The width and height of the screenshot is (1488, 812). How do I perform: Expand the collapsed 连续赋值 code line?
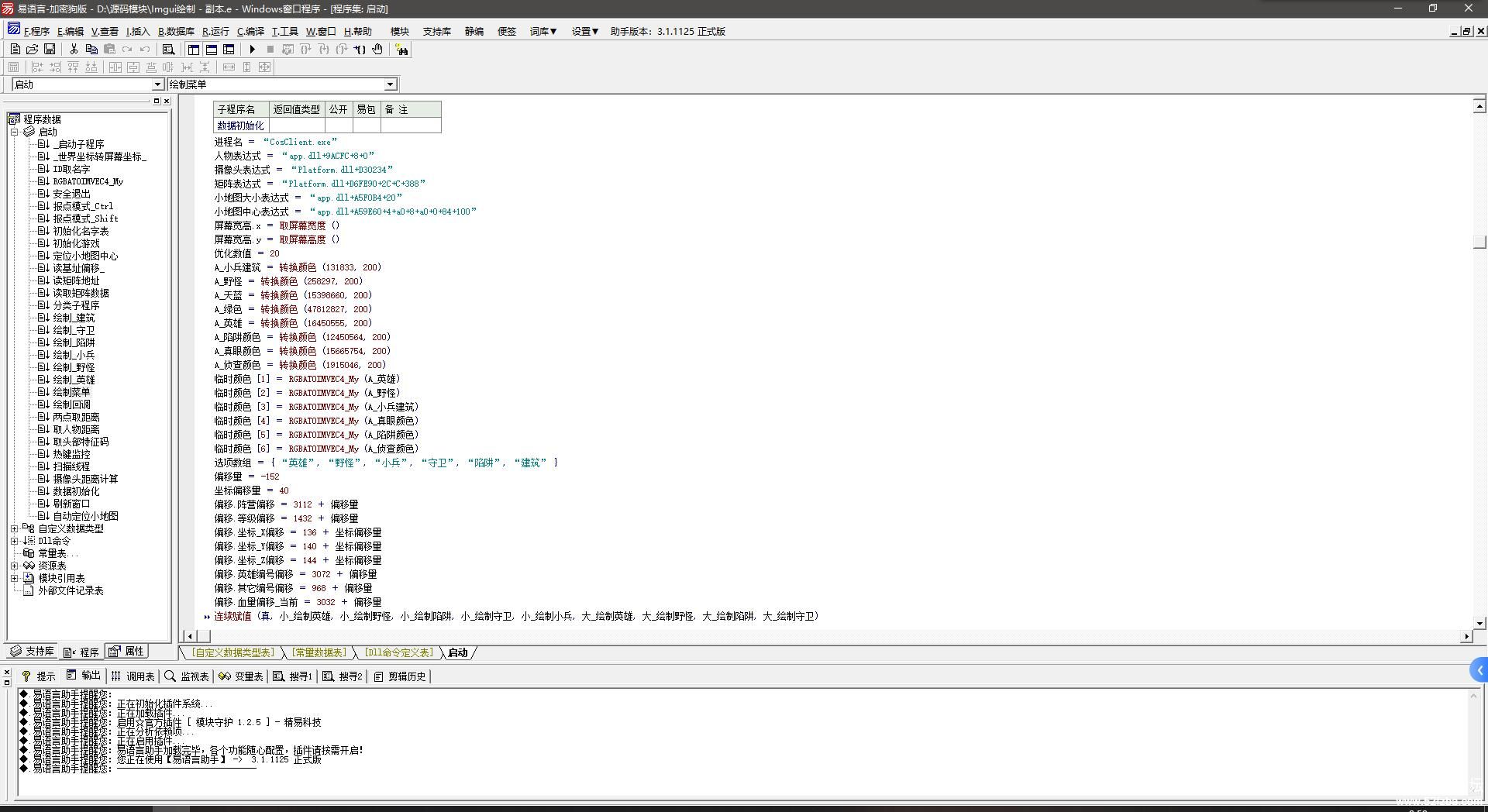(x=207, y=617)
